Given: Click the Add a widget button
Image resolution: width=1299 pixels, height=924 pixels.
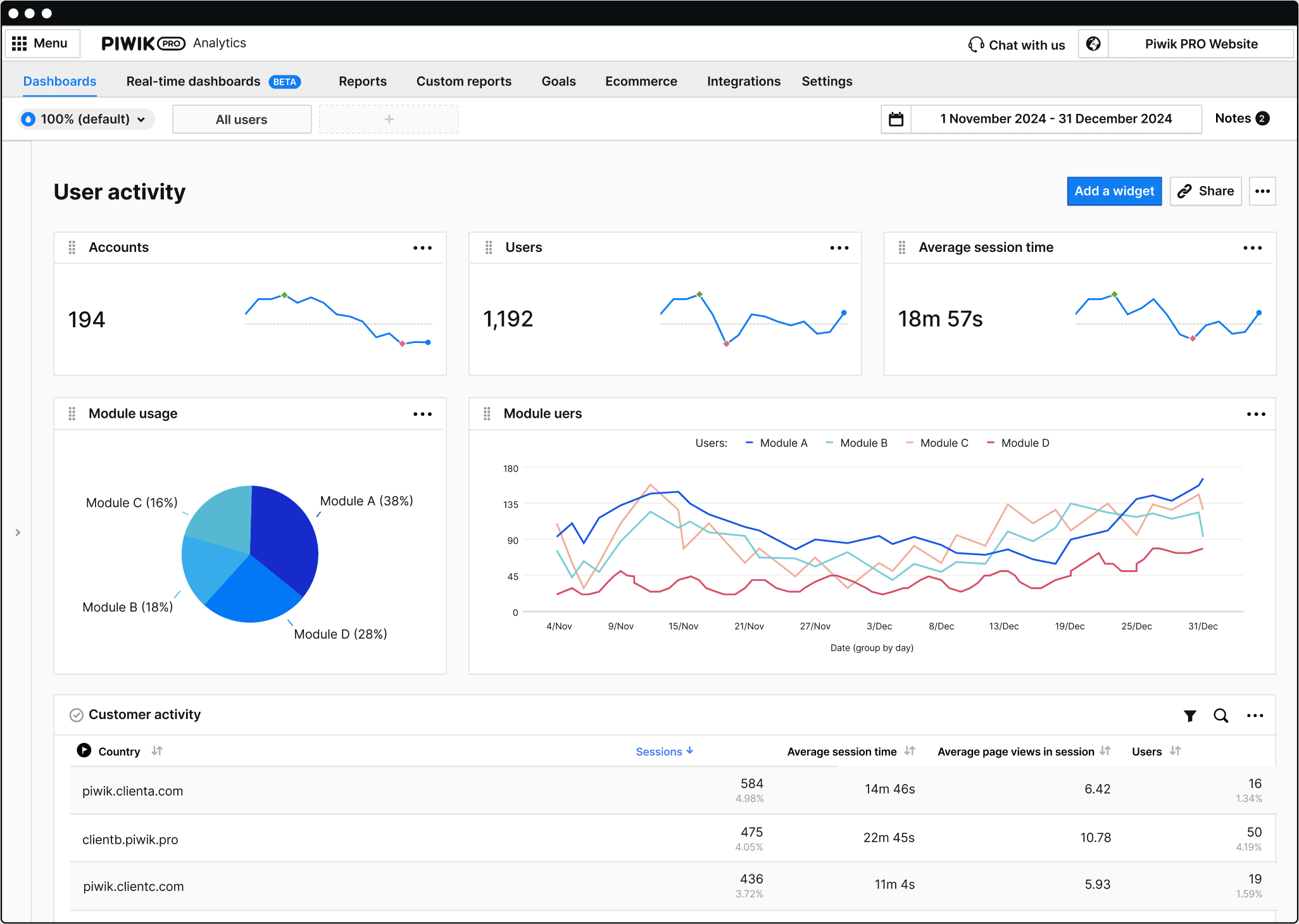Looking at the screenshot, I should [x=1114, y=190].
